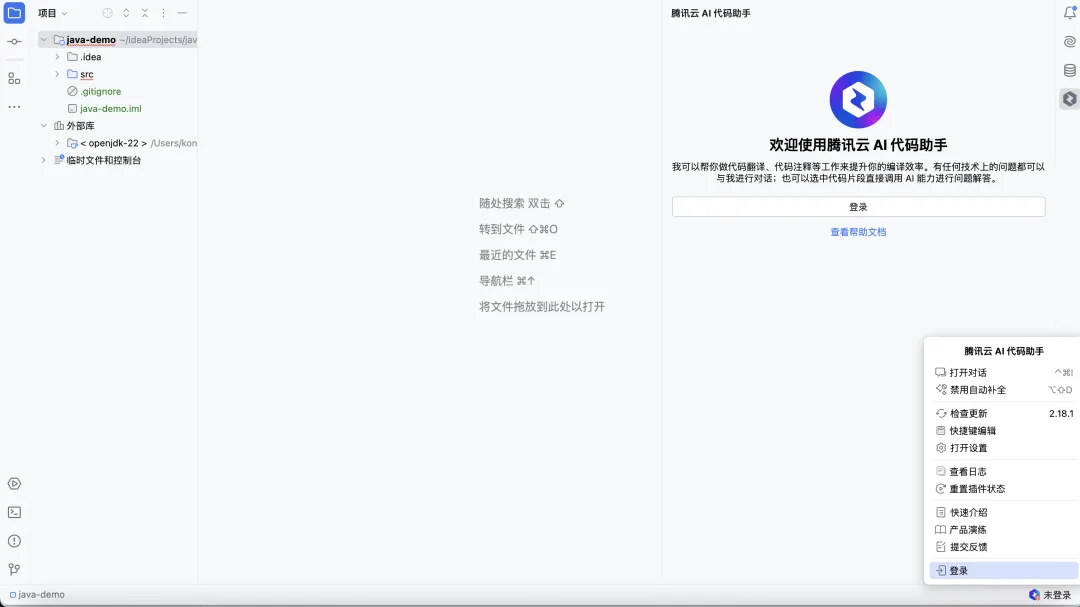This screenshot has height=607, width=1080.
Task: Expand the openjdk-22 library node
Action: click(57, 143)
